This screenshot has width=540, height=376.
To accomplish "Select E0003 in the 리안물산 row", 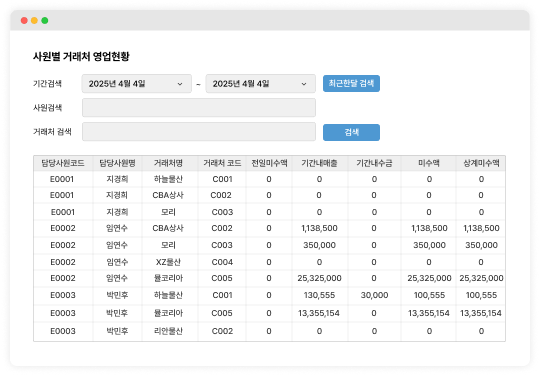I will (x=63, y=331).
